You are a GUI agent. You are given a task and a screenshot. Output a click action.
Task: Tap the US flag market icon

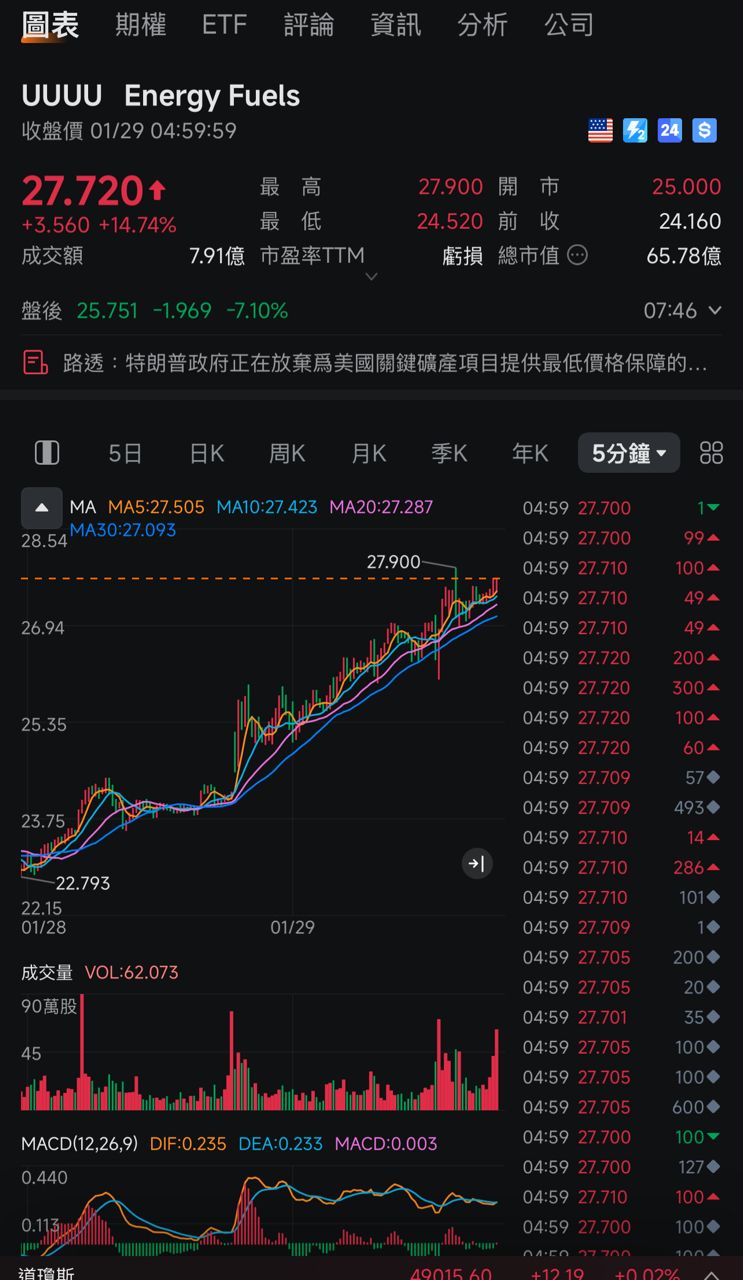[x=600, y=130]
